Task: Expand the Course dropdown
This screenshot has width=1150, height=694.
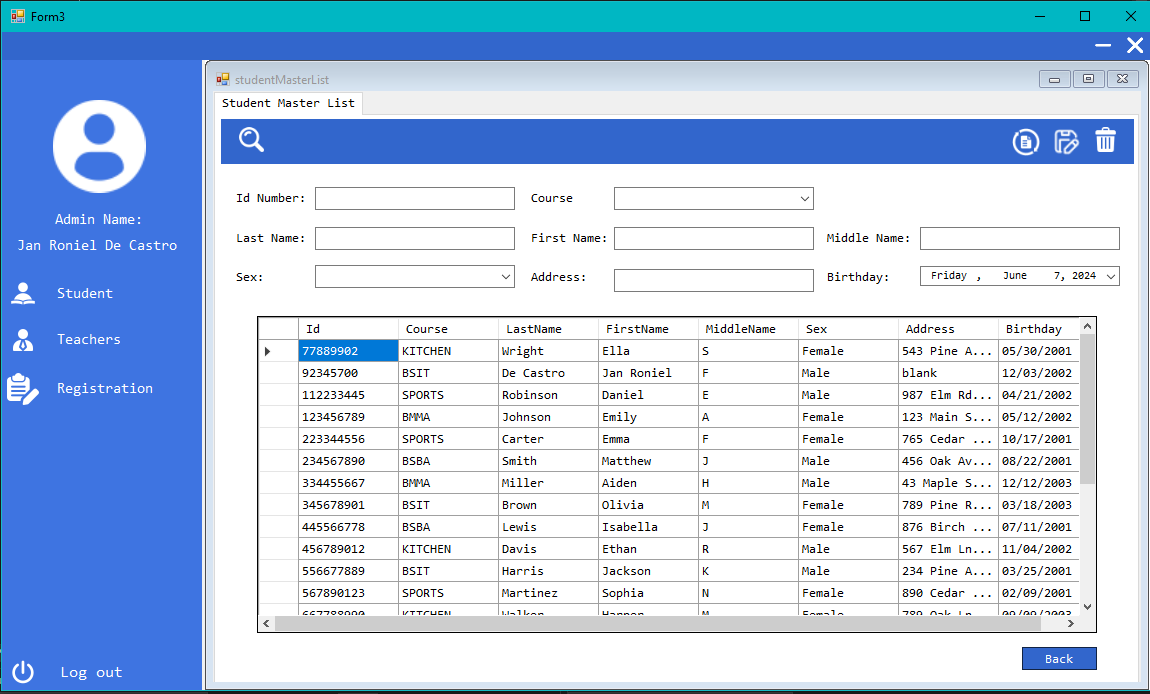Action: (x=805, y=199)
